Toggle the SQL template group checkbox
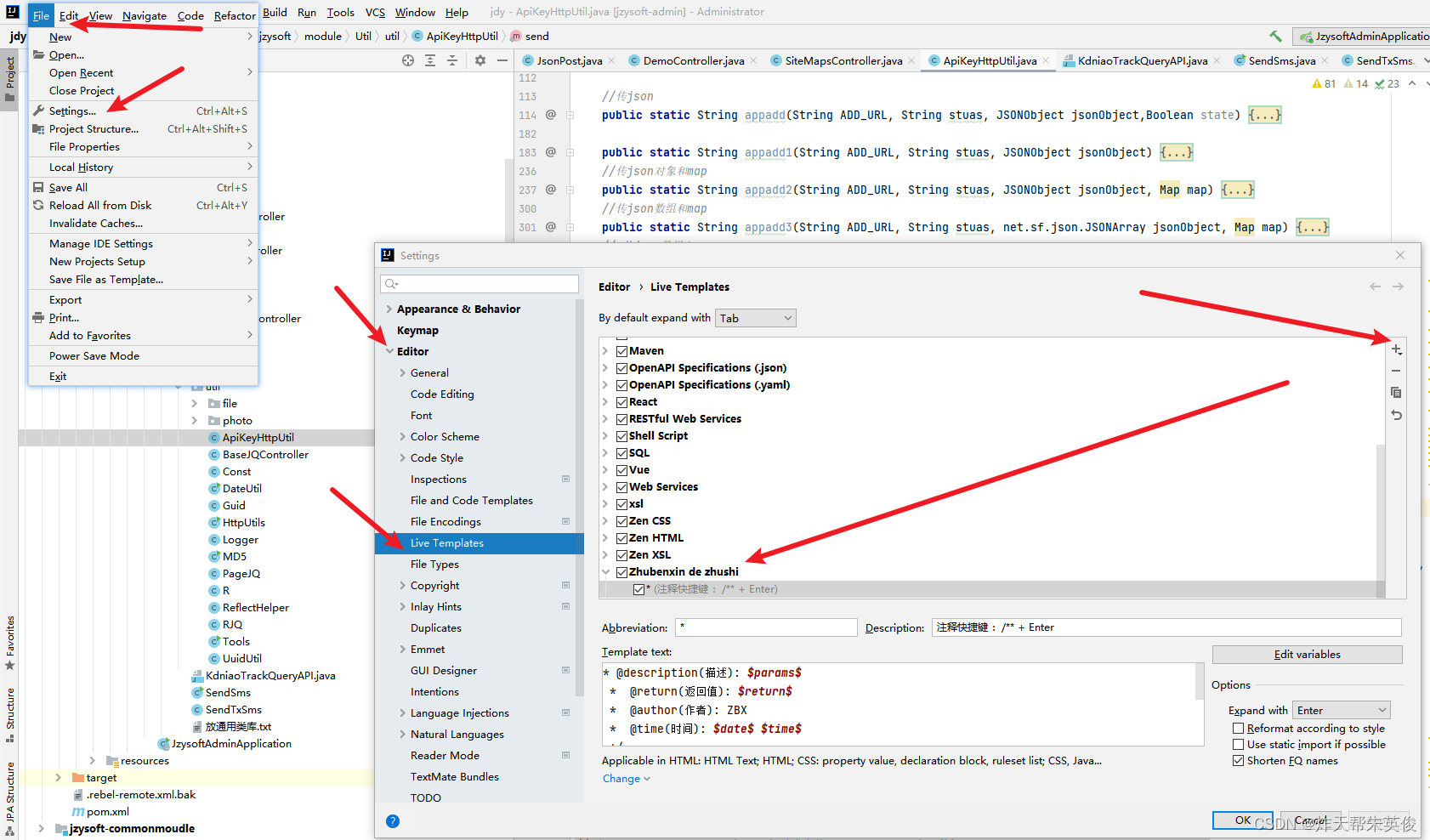Viewport: 1430px width, 840px height. click(622, 453)
